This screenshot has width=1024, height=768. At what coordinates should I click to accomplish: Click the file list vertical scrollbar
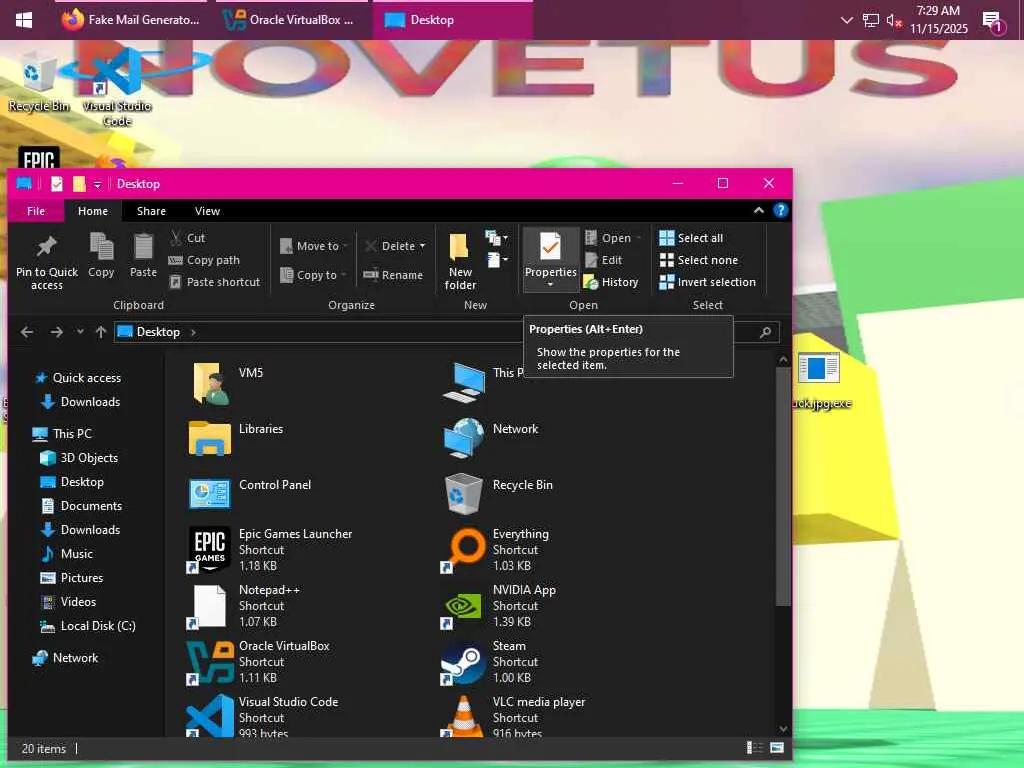pyautogui.click(x=783, y=486)
